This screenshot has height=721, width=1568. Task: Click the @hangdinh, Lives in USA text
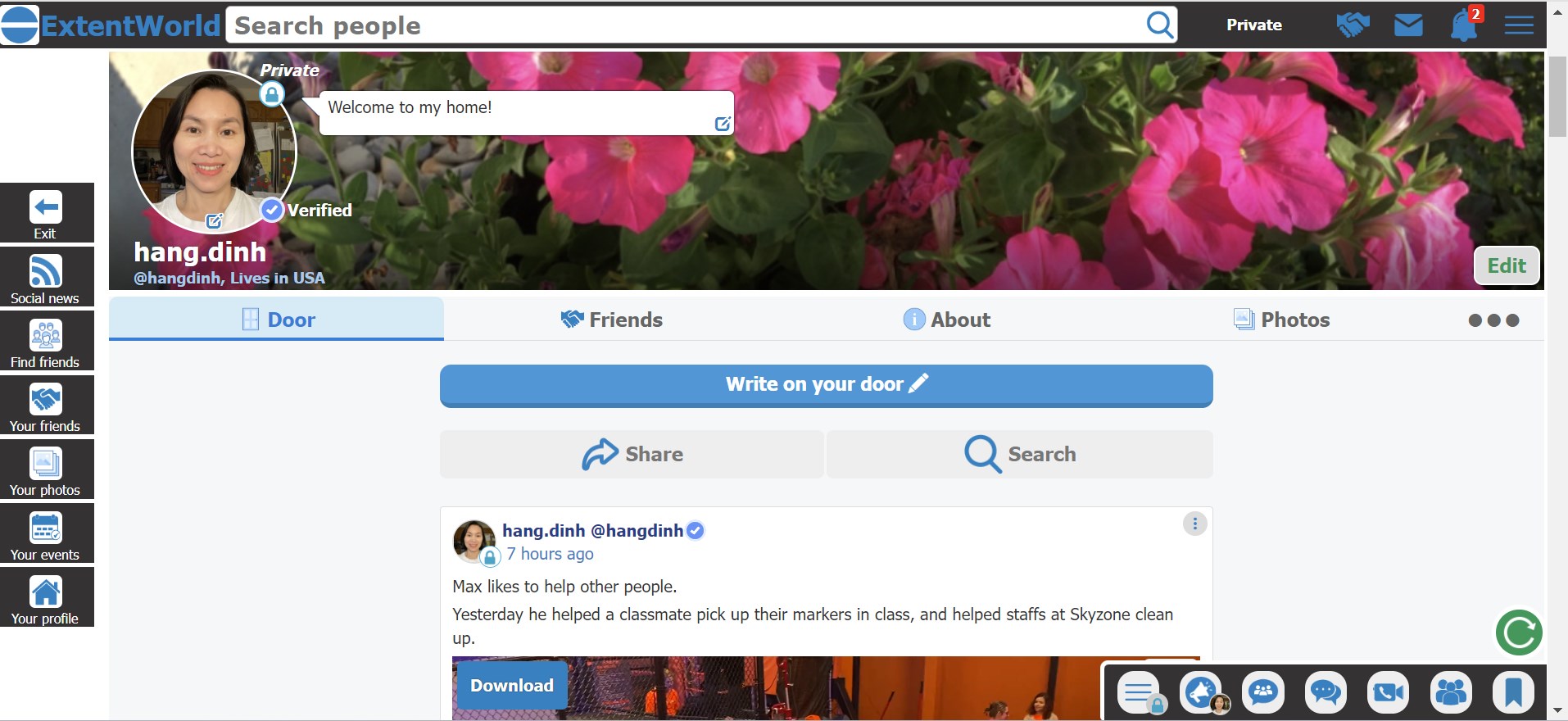(x=229, y=278)
